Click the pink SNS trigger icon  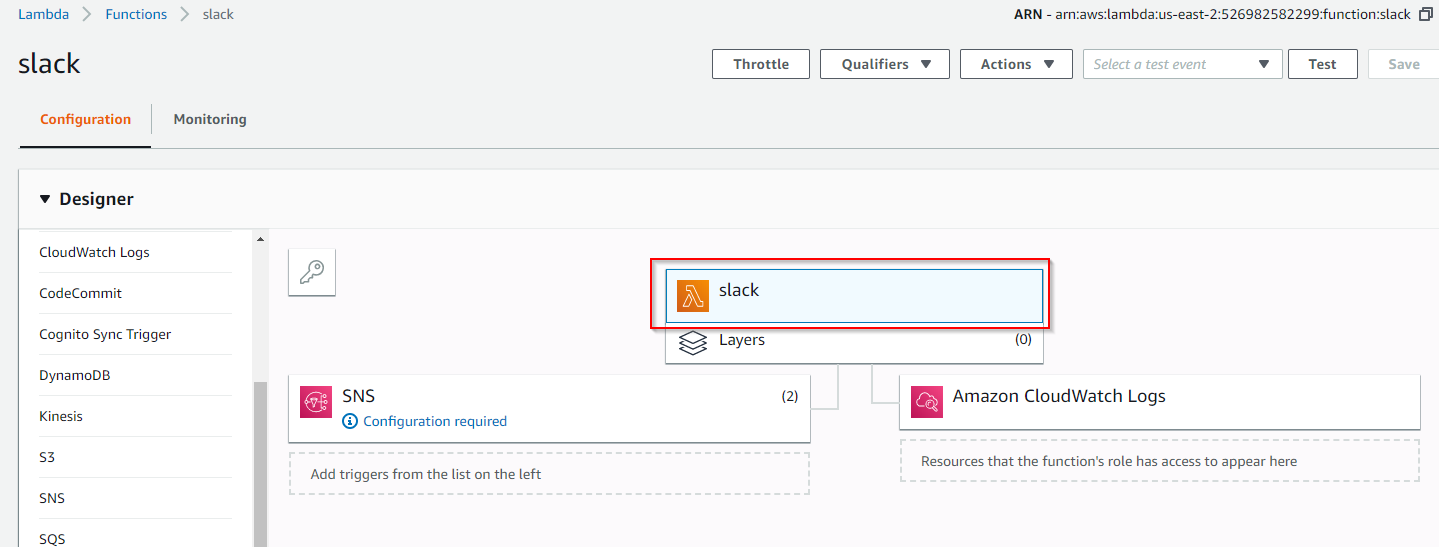click(x=316, y=402)
